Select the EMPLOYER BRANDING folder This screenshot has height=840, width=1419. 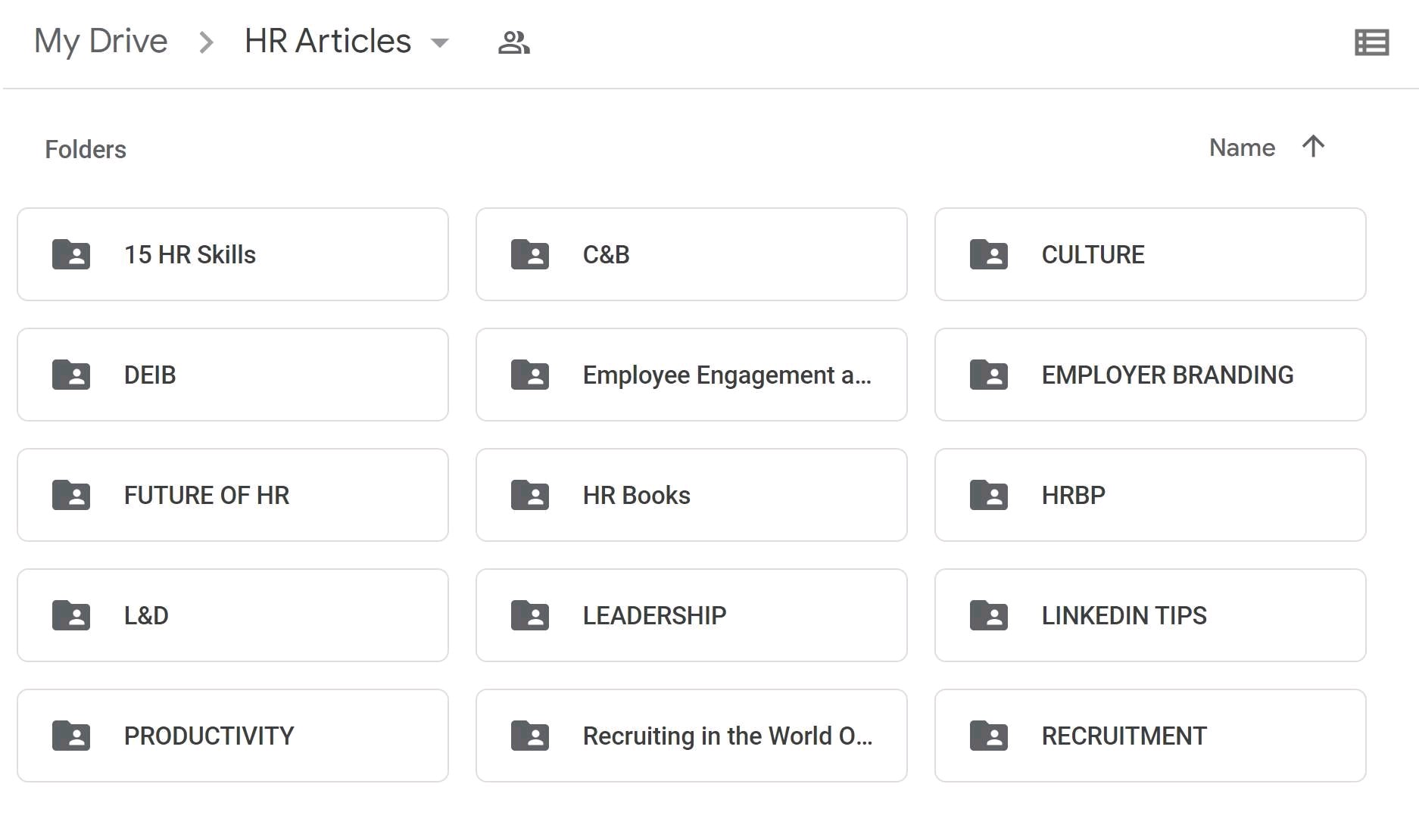[x=1150, y=375]
